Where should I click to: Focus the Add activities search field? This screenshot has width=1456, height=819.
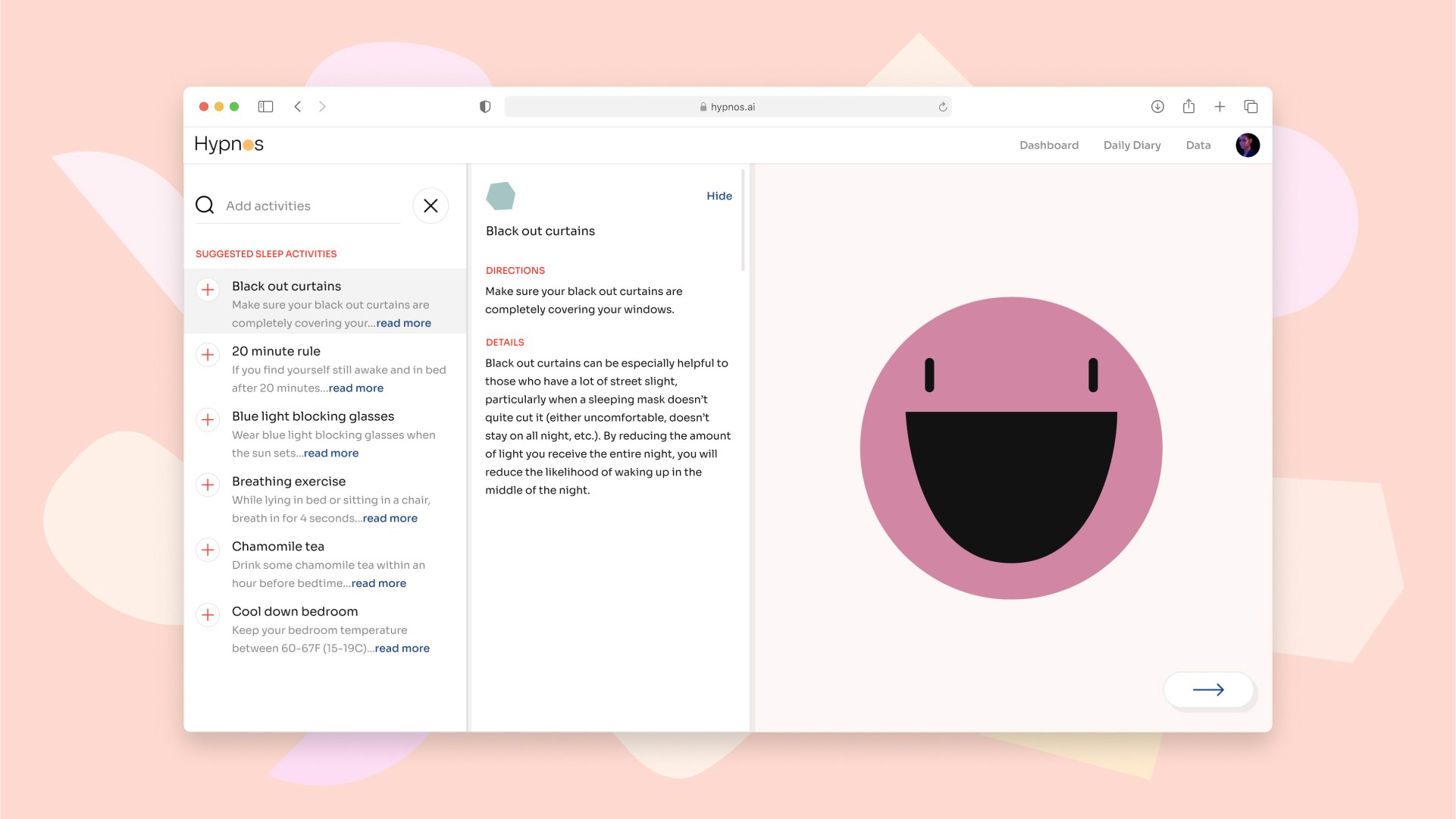[x=311, y=206]
